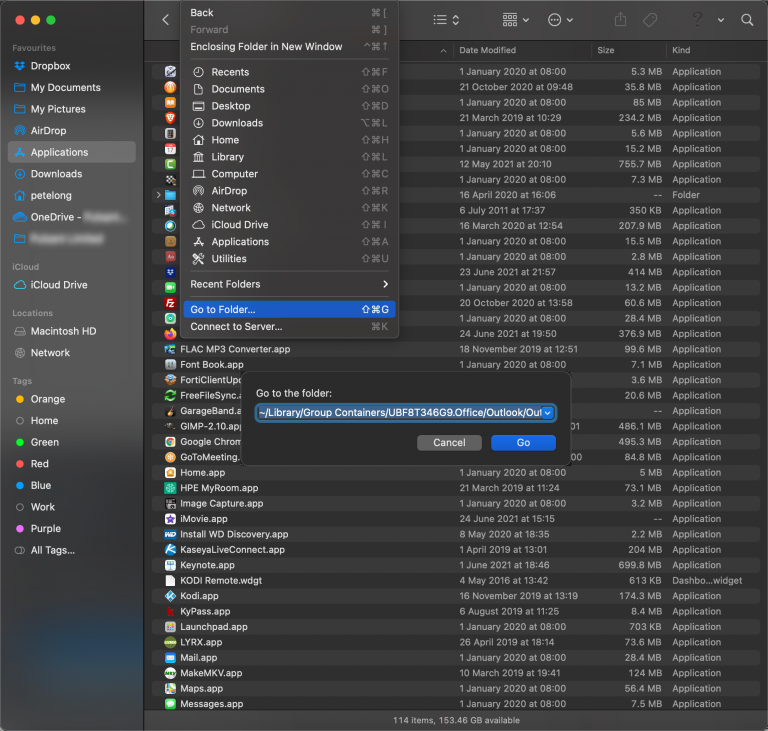Image resolution: width=768 pixels, height=731 pixels.
Task: Choose Utilities in the Go menu
Action: (289, 259)
